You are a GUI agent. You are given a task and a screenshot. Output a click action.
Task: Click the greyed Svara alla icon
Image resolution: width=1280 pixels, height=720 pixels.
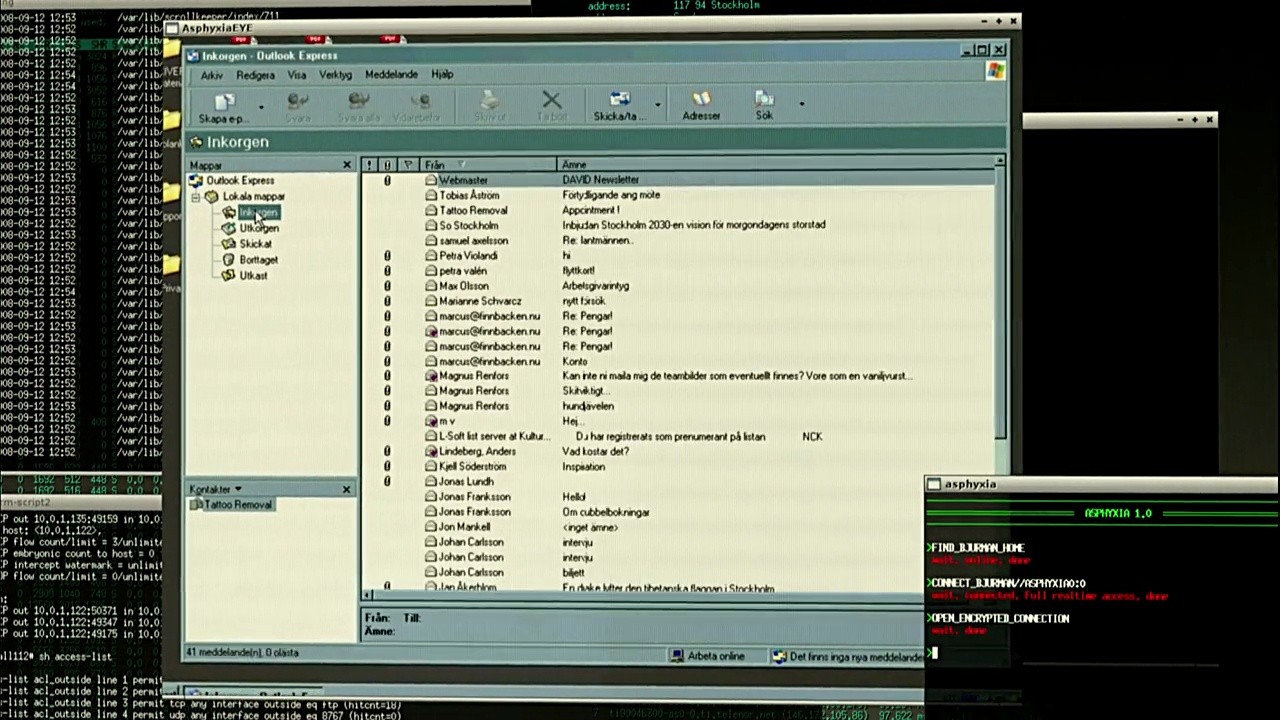tap(359, 101)
